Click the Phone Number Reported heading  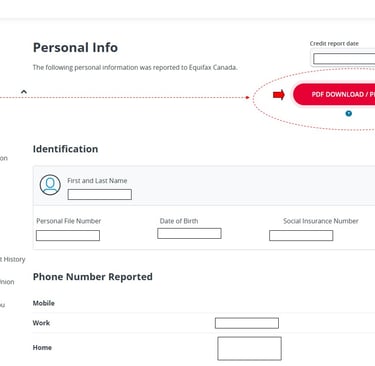(93, 277)
